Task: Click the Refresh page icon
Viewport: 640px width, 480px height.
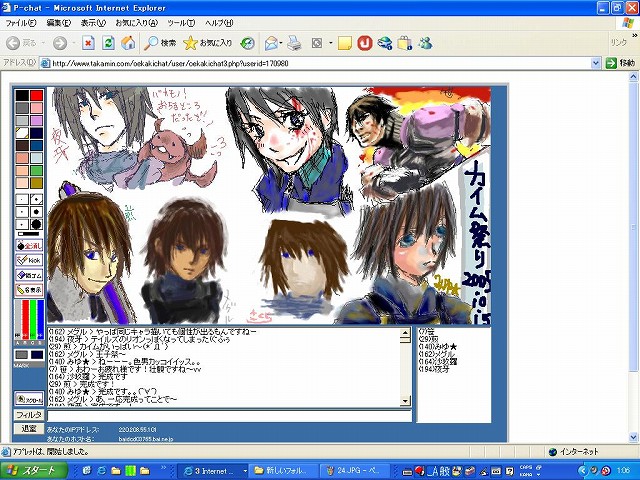Action: point(108,43)
